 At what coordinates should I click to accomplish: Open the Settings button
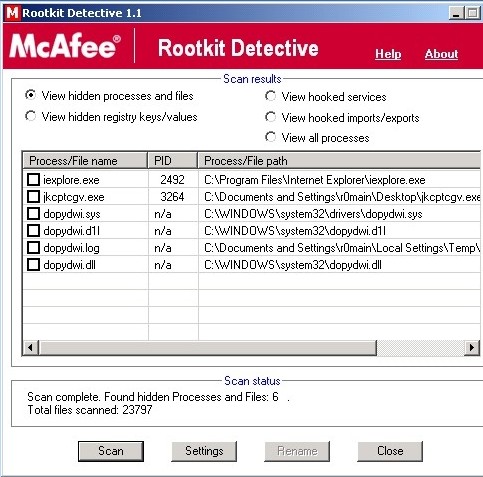(x=204, y=451)
